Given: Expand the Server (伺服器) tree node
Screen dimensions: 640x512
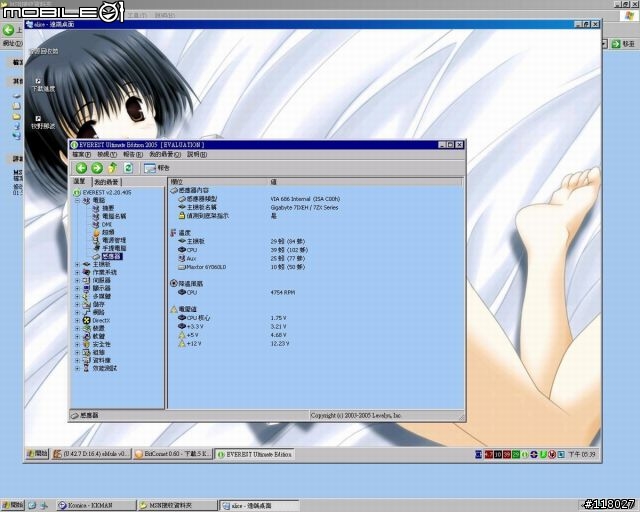Looking at the screenshot, I should (x=77, y=280).
